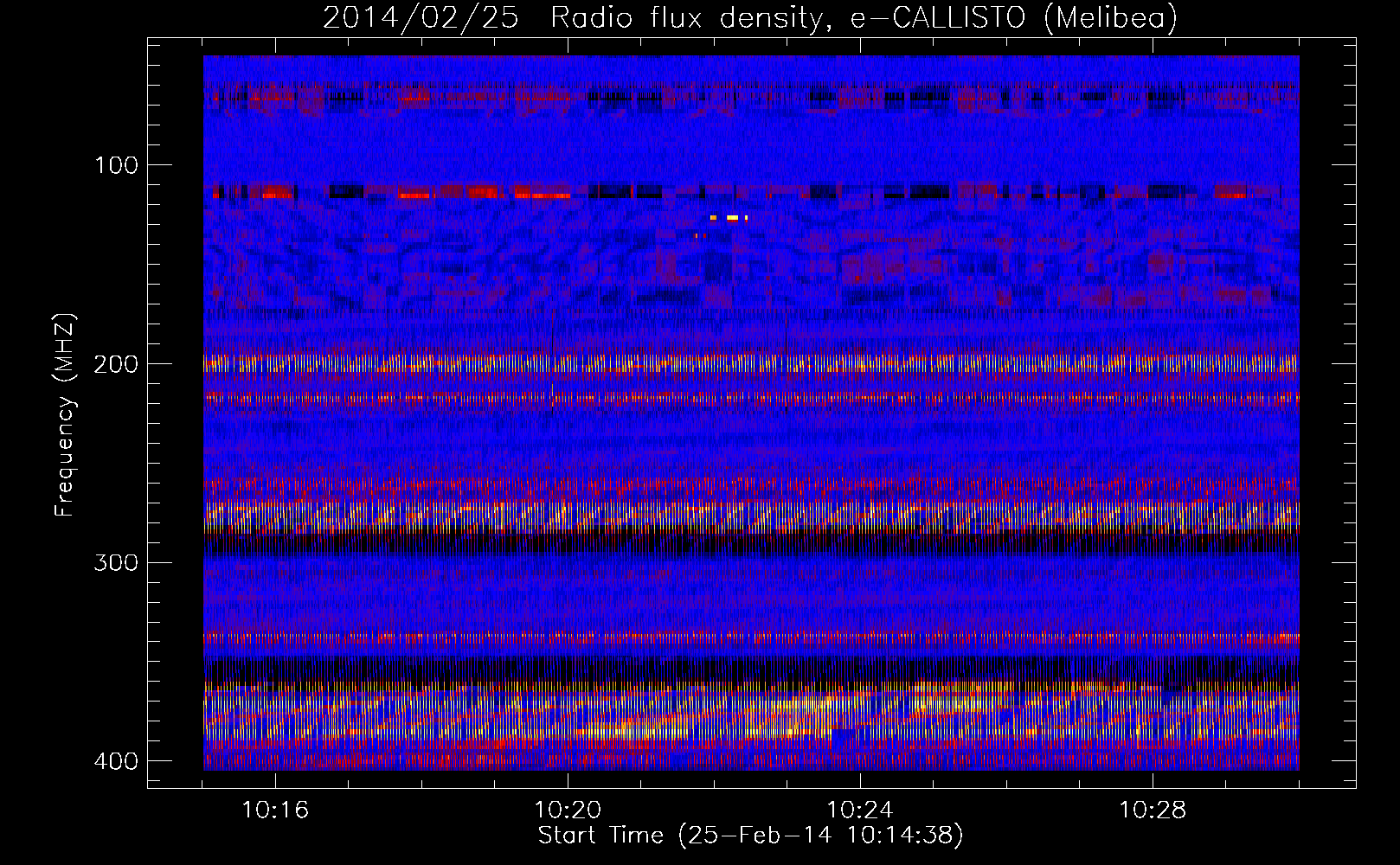Click the 'Frequency (MHZ)' axis label
Screen dimensions: 1400x865
pyautogui.click(x=65, y=415)
